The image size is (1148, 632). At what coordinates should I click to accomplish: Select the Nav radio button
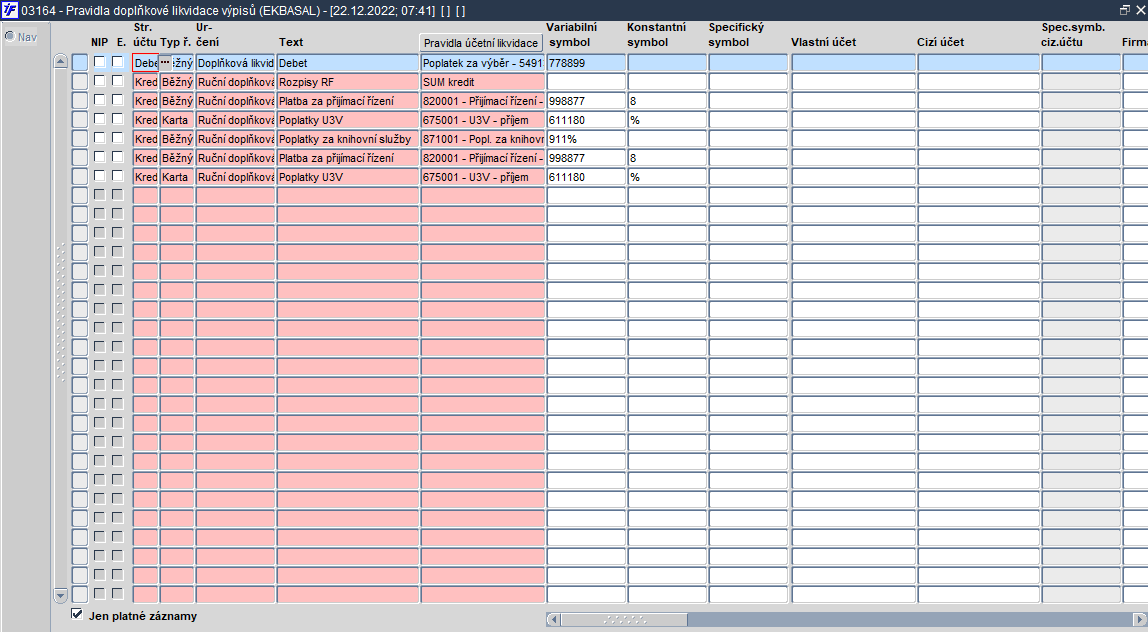[10, 36]
